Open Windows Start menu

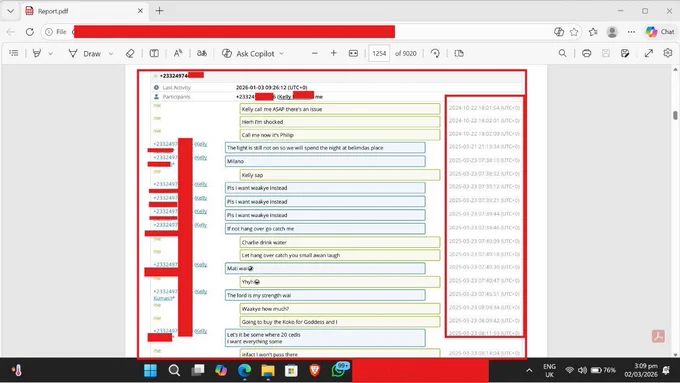tap(150, 370)
